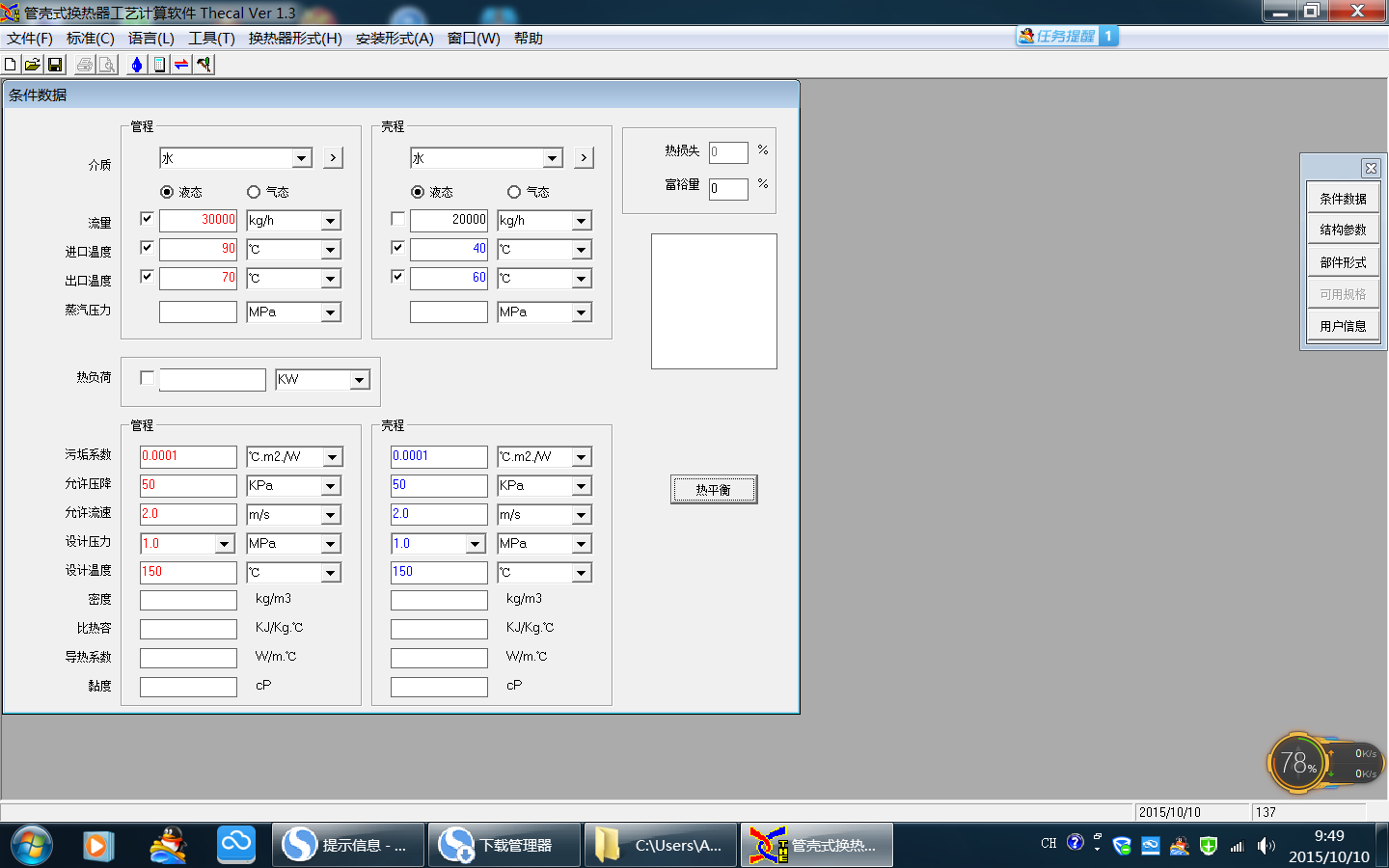Expand the tube-side 介质 dropdown
This screenshot has height=868, width=1389.
(x=302, y=158)
